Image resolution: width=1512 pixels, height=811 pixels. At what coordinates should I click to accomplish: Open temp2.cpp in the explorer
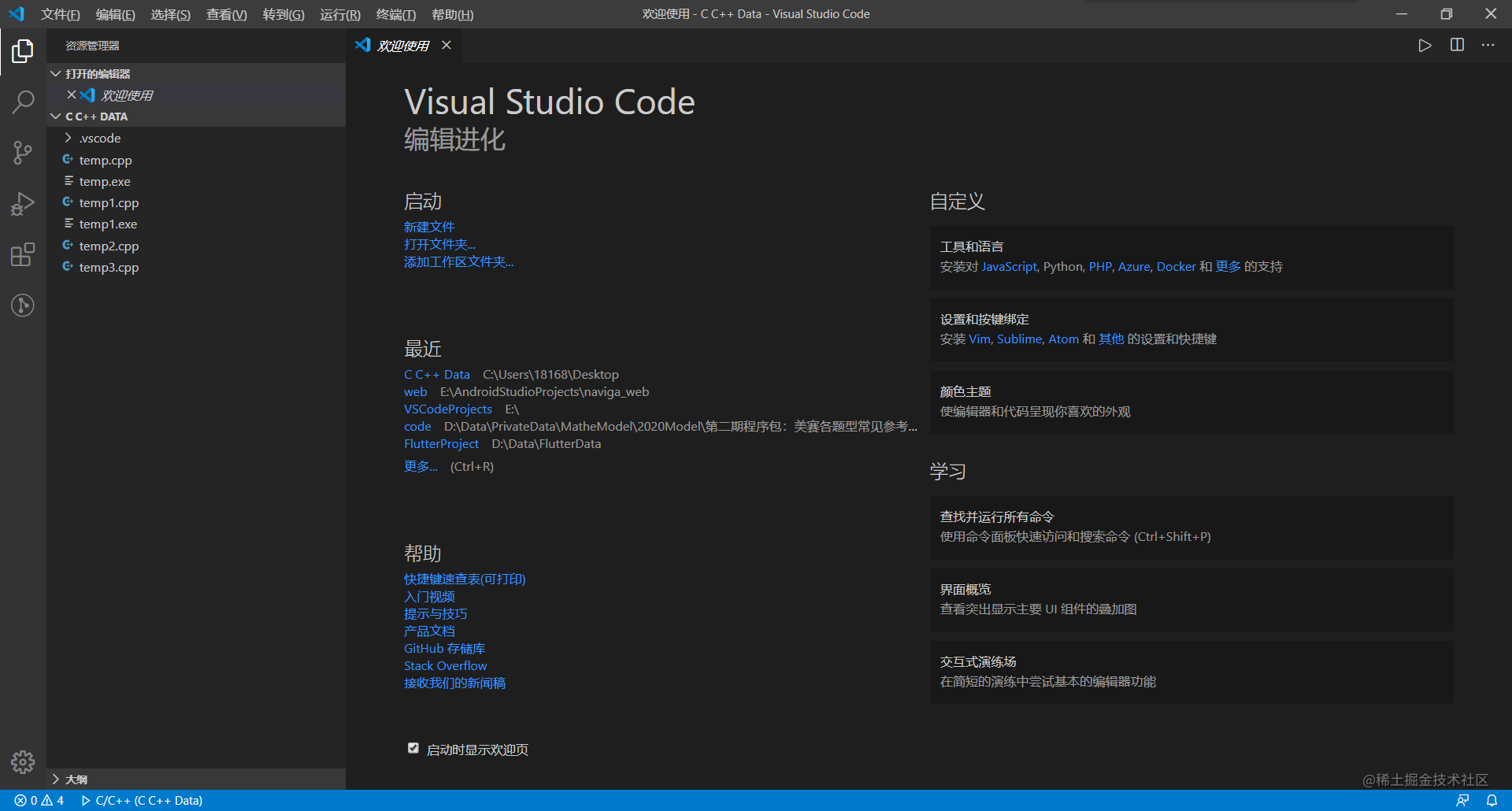click(109, 246)
